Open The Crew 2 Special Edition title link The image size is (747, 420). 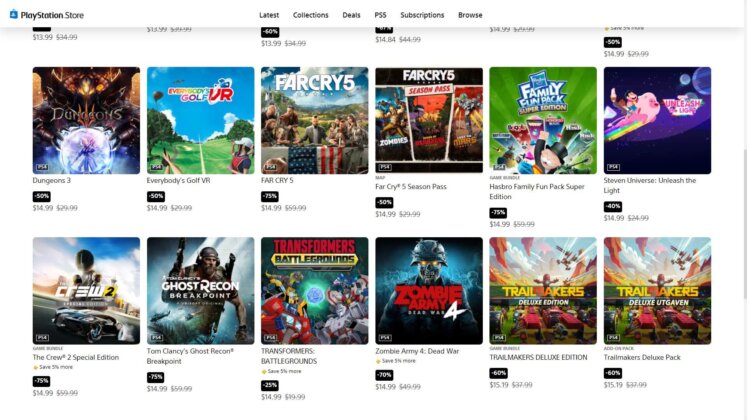coord(76,357)
